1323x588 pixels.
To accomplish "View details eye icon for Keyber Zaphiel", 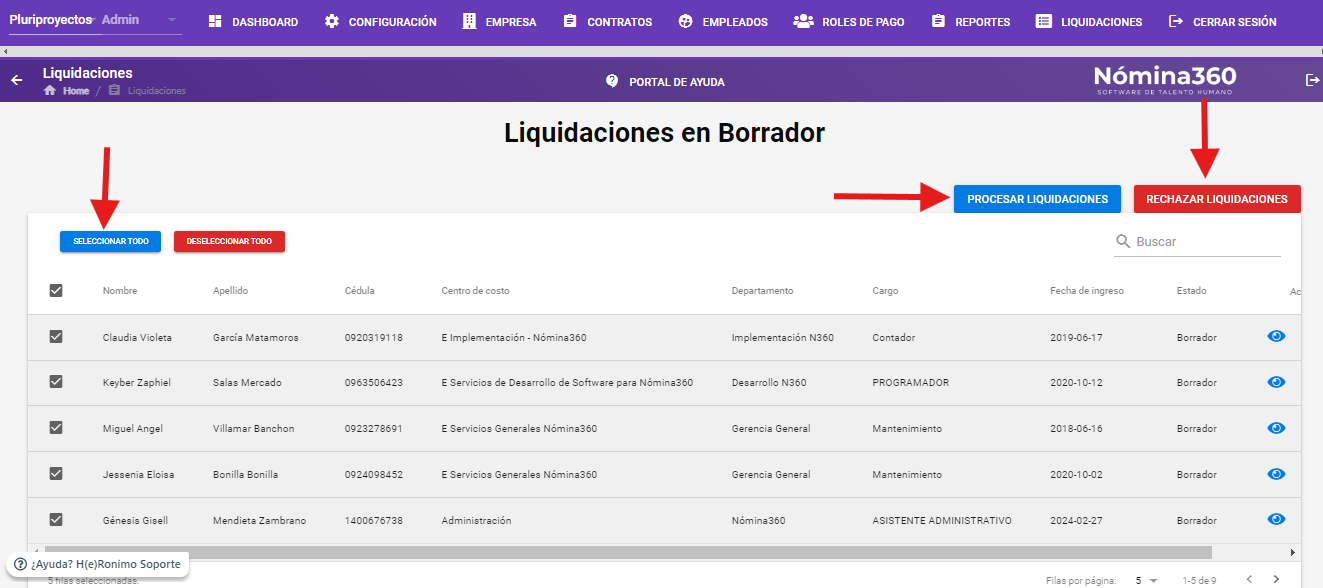I will coord(1276,383).
